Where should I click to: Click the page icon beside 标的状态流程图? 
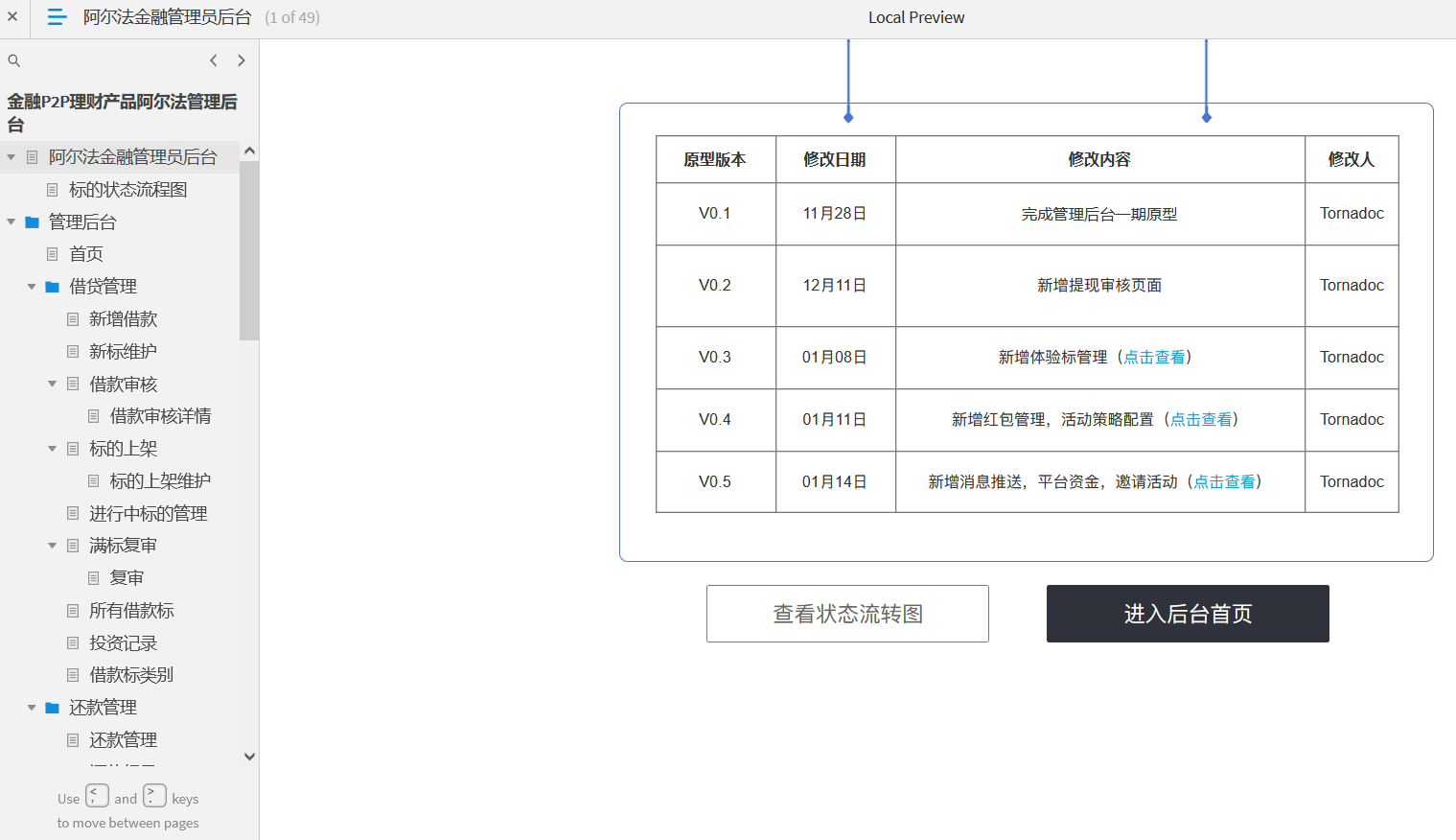pos(53,190)
